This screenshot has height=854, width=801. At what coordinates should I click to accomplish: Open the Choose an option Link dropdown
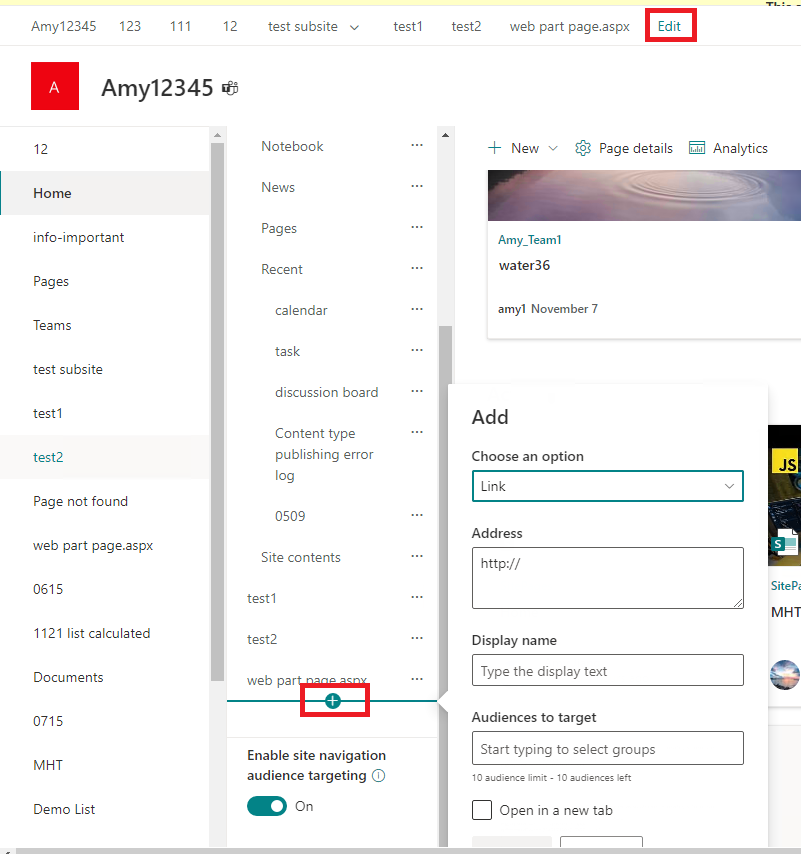(608, 486)
